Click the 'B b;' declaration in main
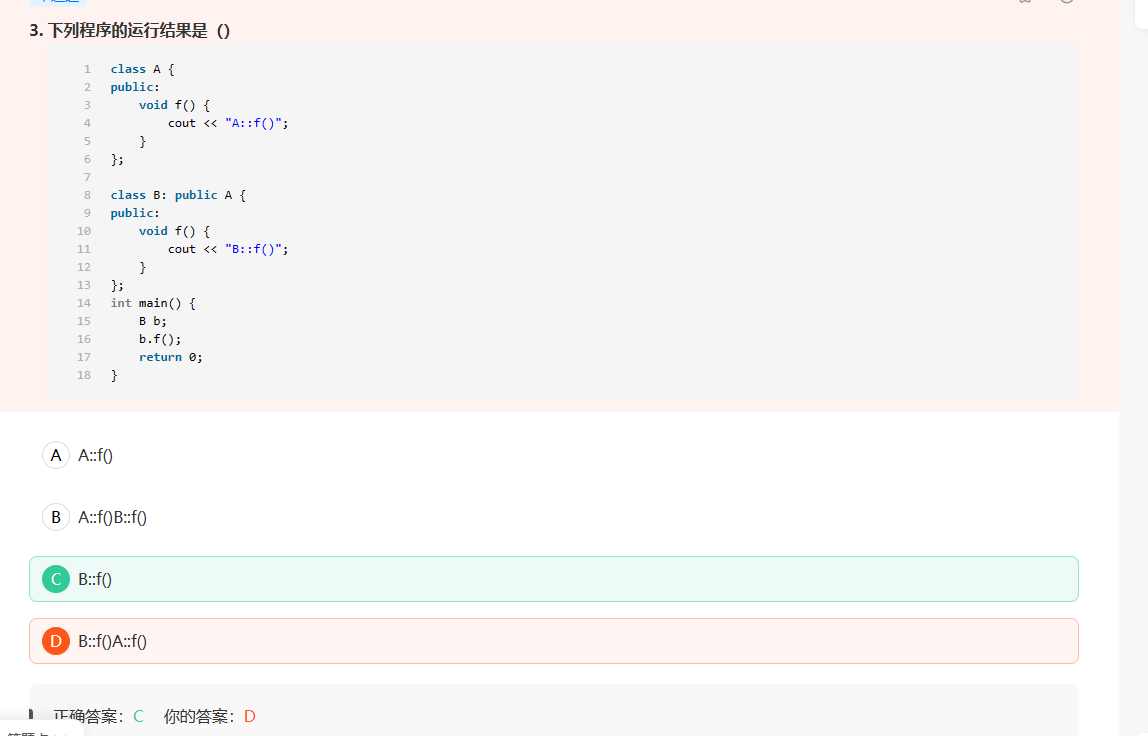Image resolution: width=1148 pixels, height=736 pixels. 153,321
